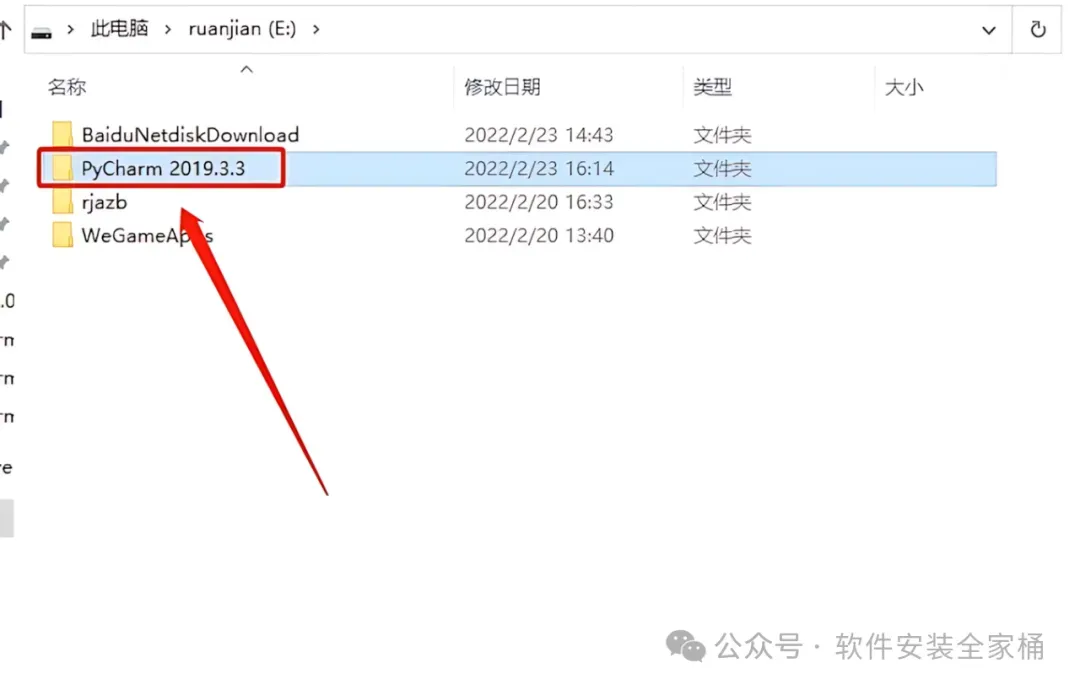Image resolution: width=1080 pixels, height=690 pixels.
Task: Sort by 大小 column header
Action: 904,87
